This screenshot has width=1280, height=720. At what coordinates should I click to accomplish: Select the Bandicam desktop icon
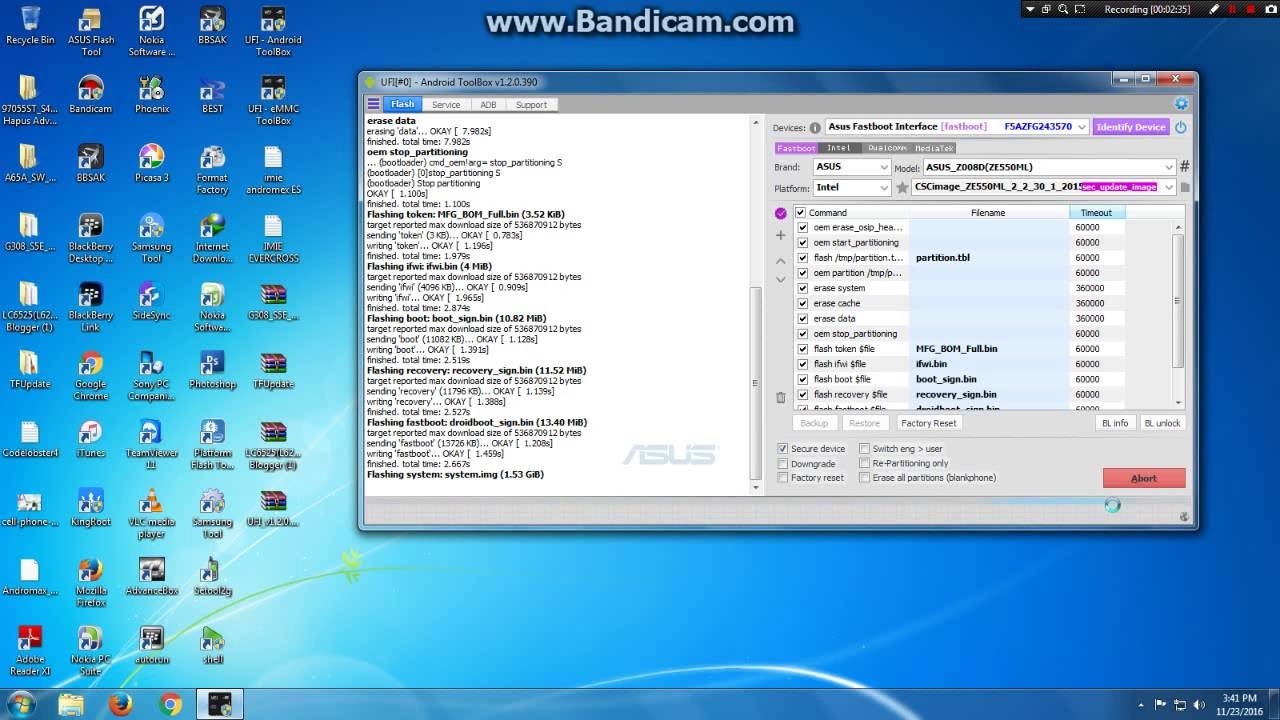91,95
